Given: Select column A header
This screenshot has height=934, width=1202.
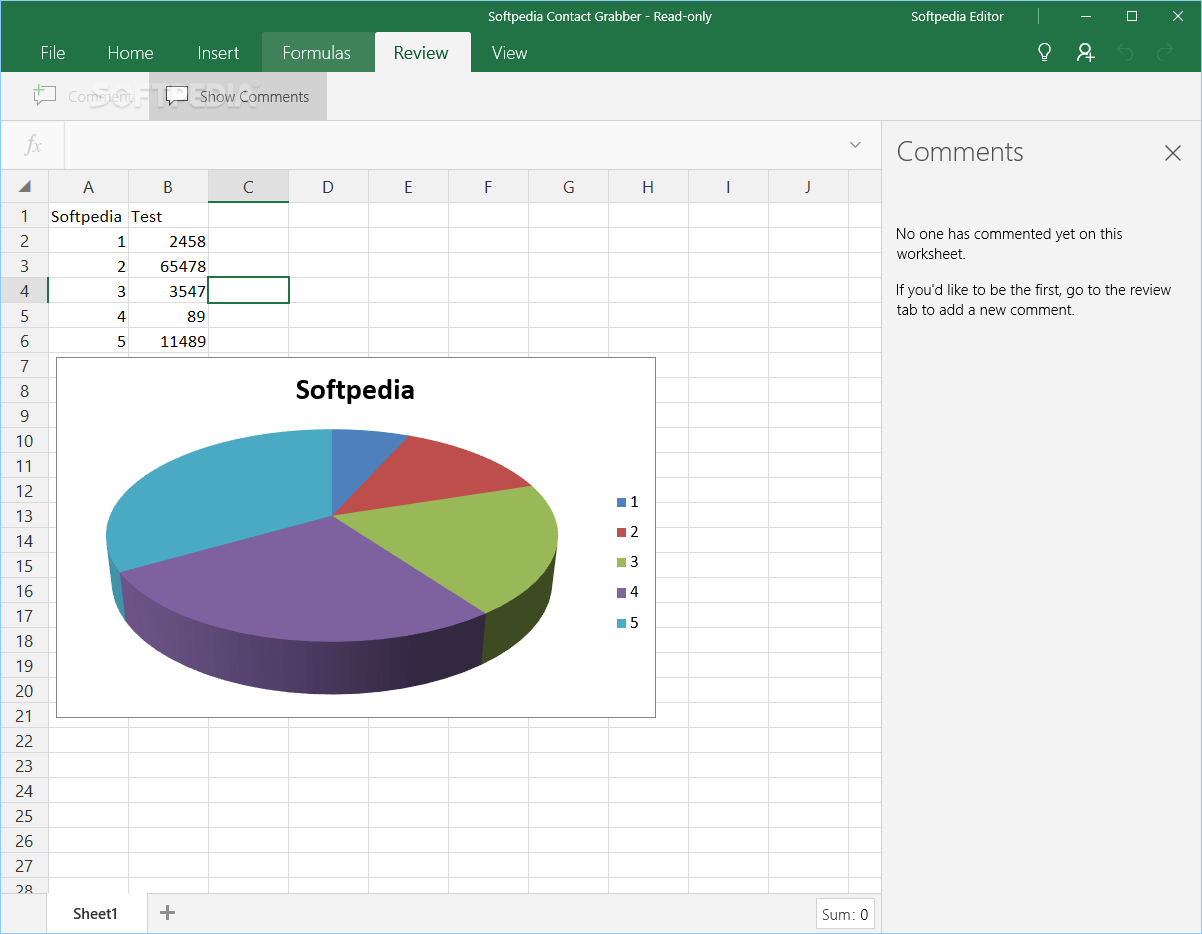Looking at the screenshot, I should pos(89,187).
